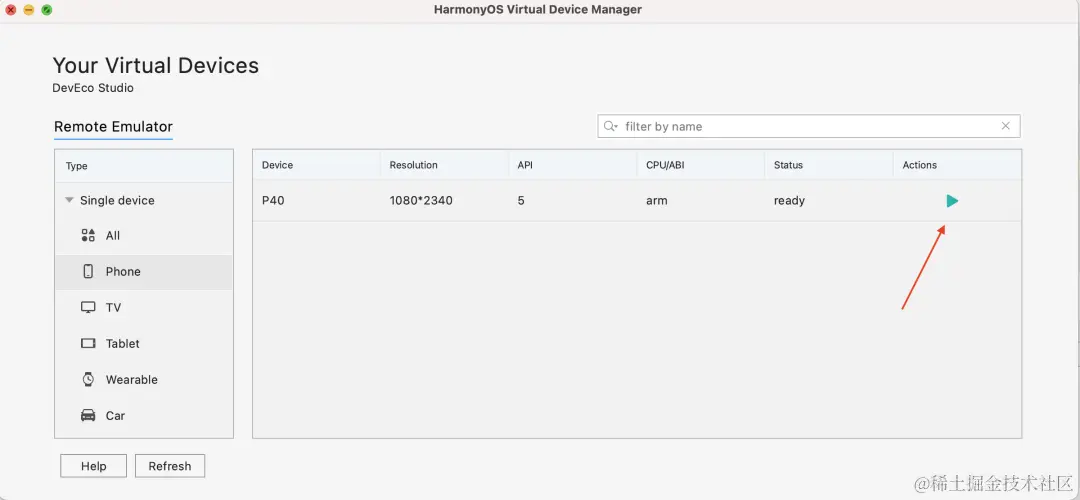
Task: Click the TV monitor icon
Action: [88, 307]
